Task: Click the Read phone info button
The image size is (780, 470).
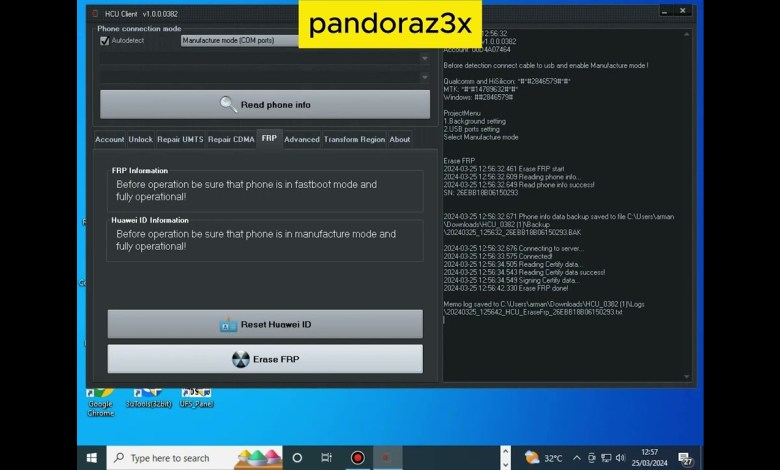Action: tap(265, 105)
